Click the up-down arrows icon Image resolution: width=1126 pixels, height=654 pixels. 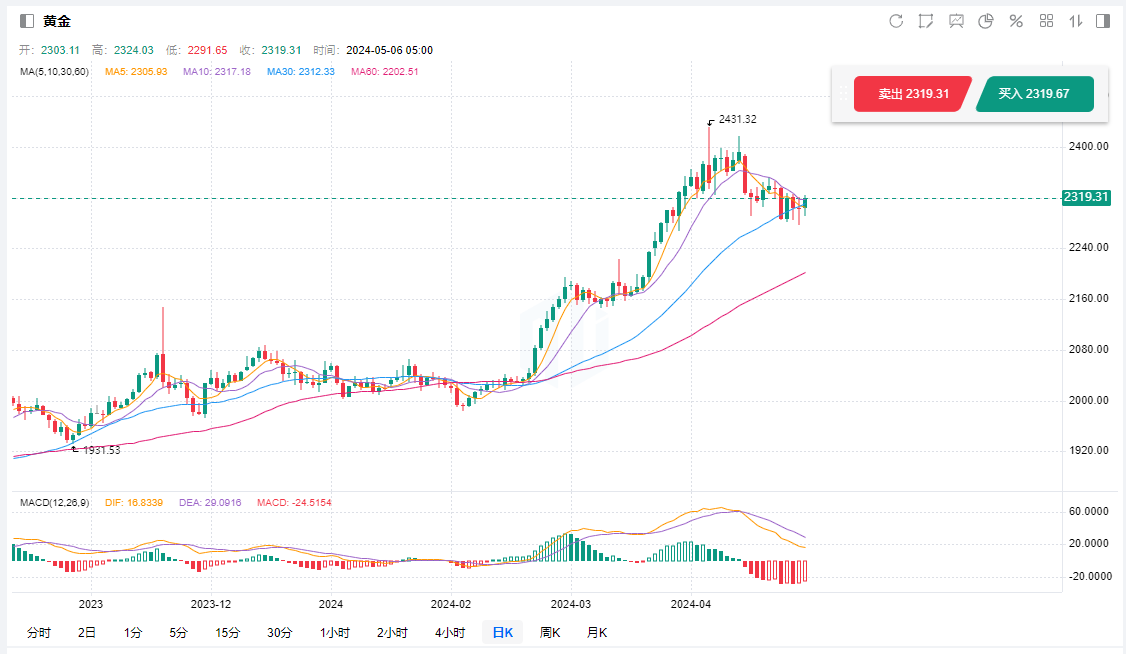pos(1076,21)
